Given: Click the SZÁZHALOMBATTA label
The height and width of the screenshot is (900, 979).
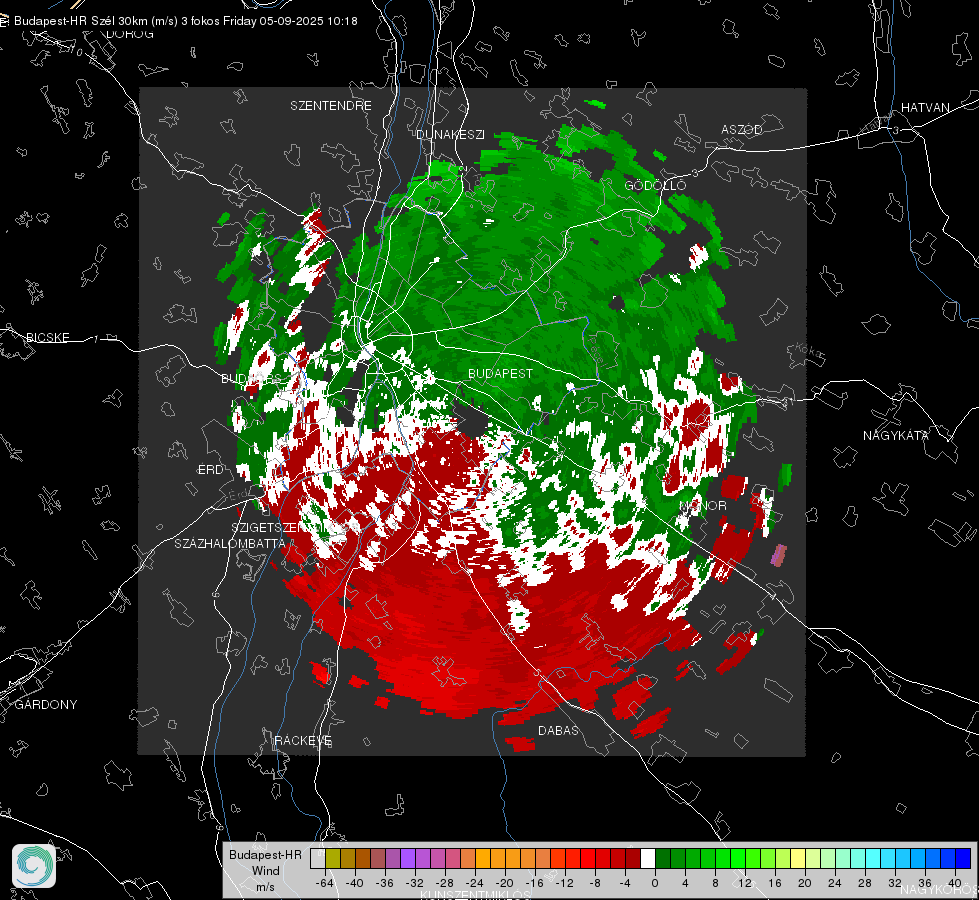Looking at the screenshot, I should [230, 543].
